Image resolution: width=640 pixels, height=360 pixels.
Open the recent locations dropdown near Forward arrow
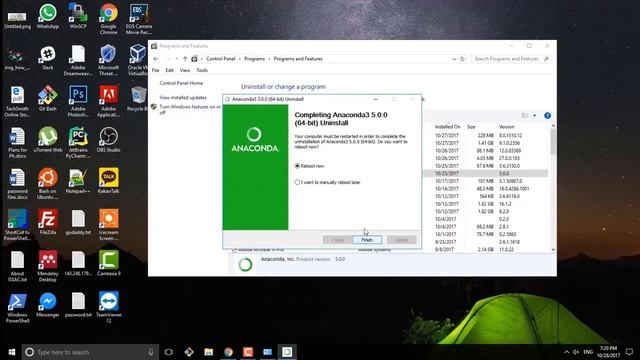coord(176,59)
